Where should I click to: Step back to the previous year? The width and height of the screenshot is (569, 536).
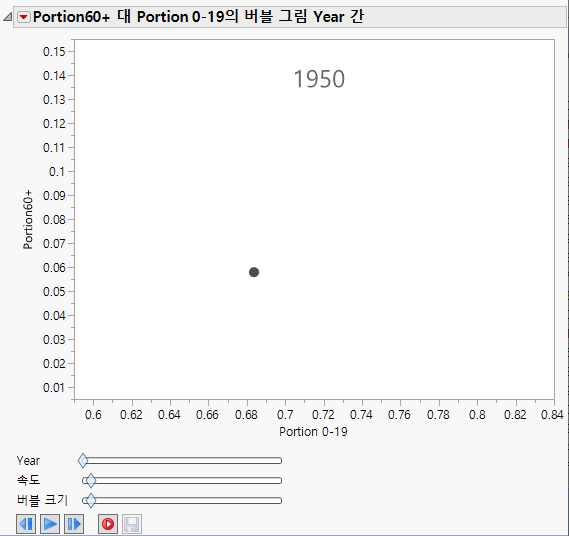[26, 524]
